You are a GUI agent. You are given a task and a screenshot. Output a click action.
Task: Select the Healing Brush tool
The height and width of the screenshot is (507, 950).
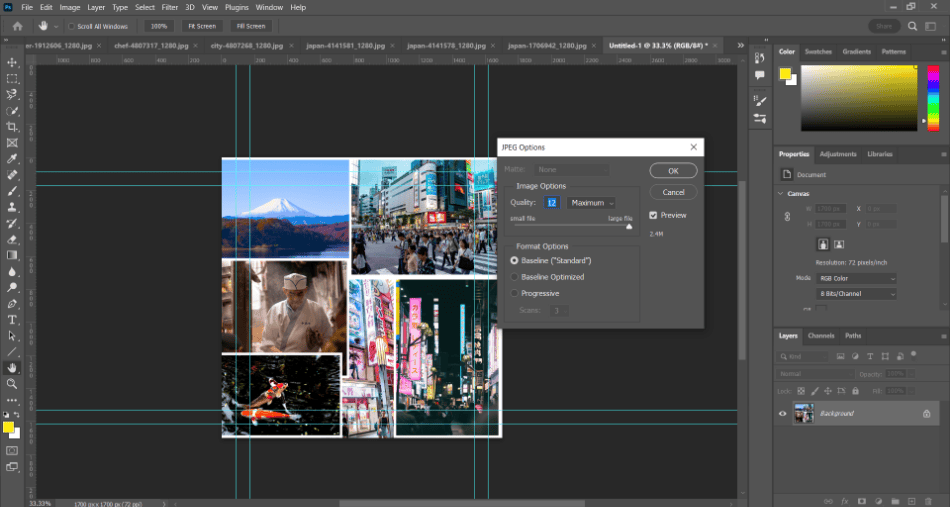click(x=12, y=175)
